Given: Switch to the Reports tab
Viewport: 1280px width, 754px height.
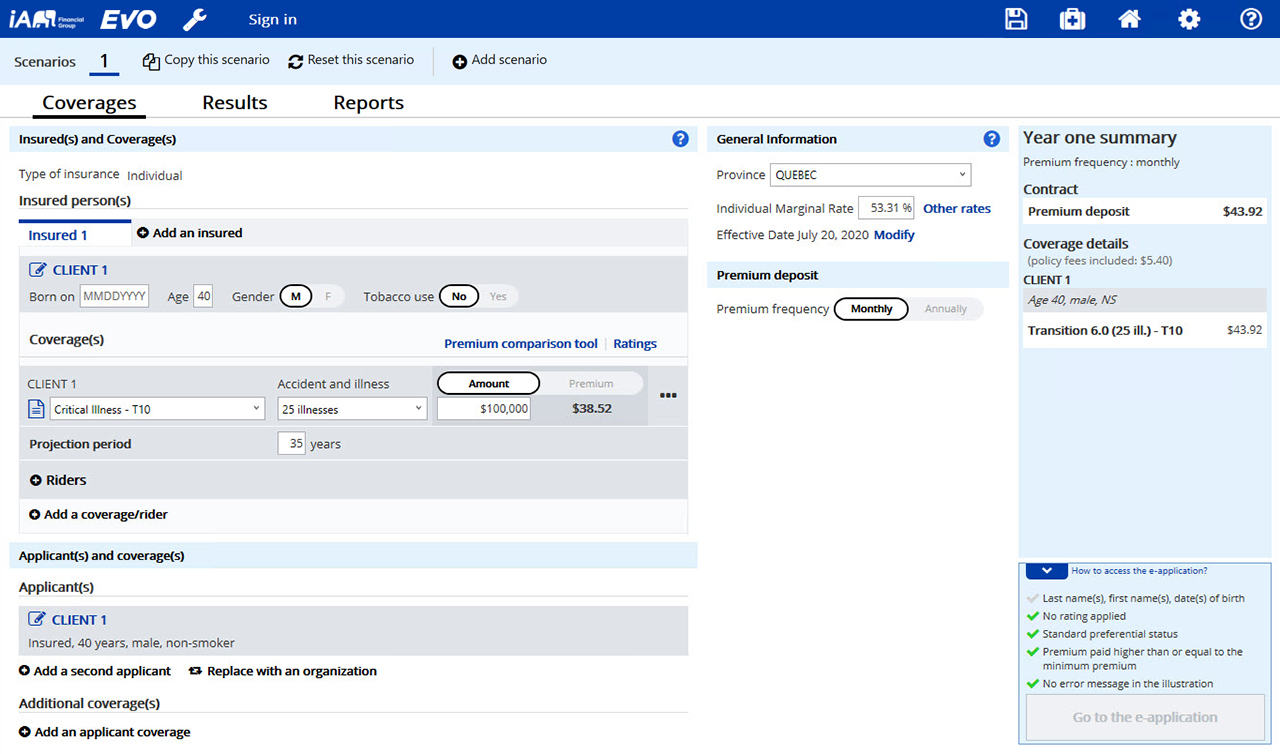Looking at the screenshot, I should click(x=368, y=103).
